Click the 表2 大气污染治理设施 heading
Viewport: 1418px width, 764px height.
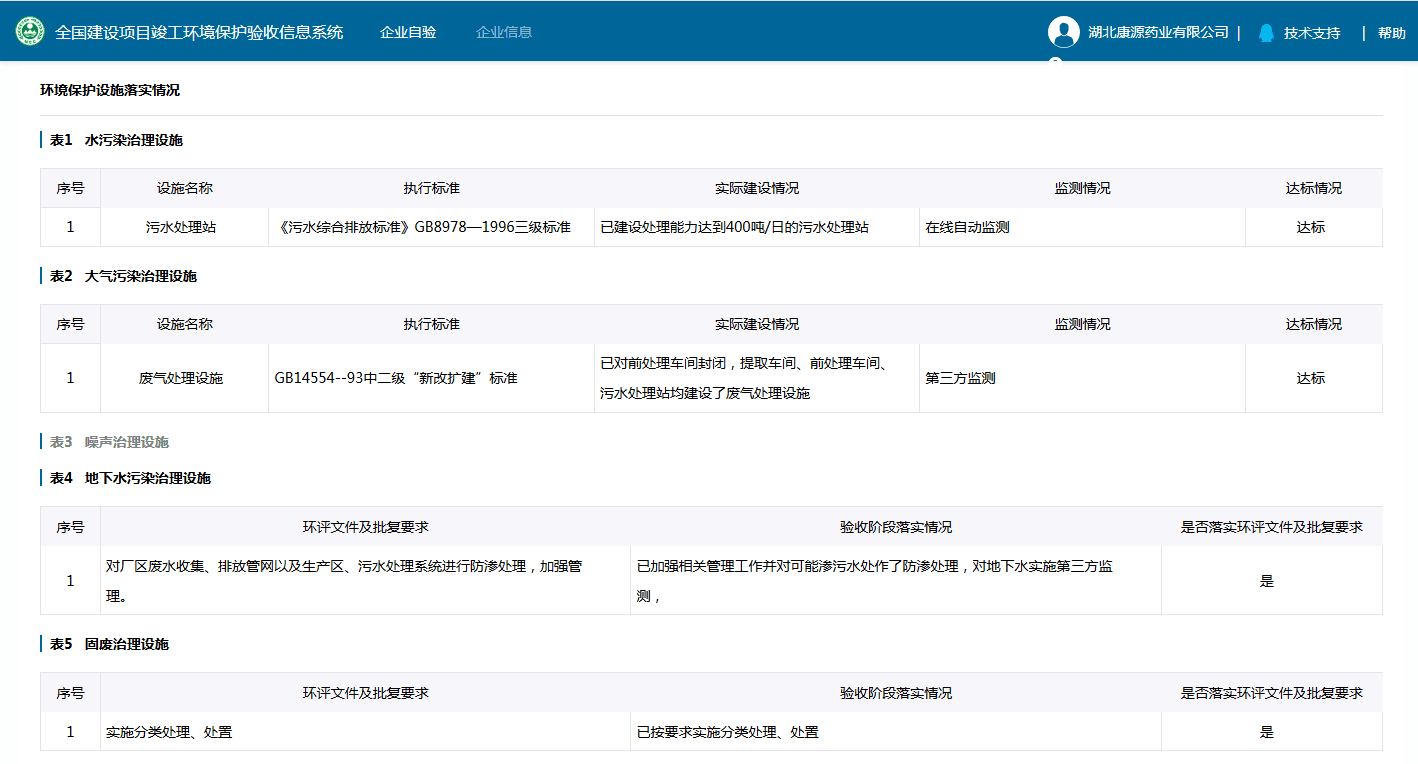point(124,276)
